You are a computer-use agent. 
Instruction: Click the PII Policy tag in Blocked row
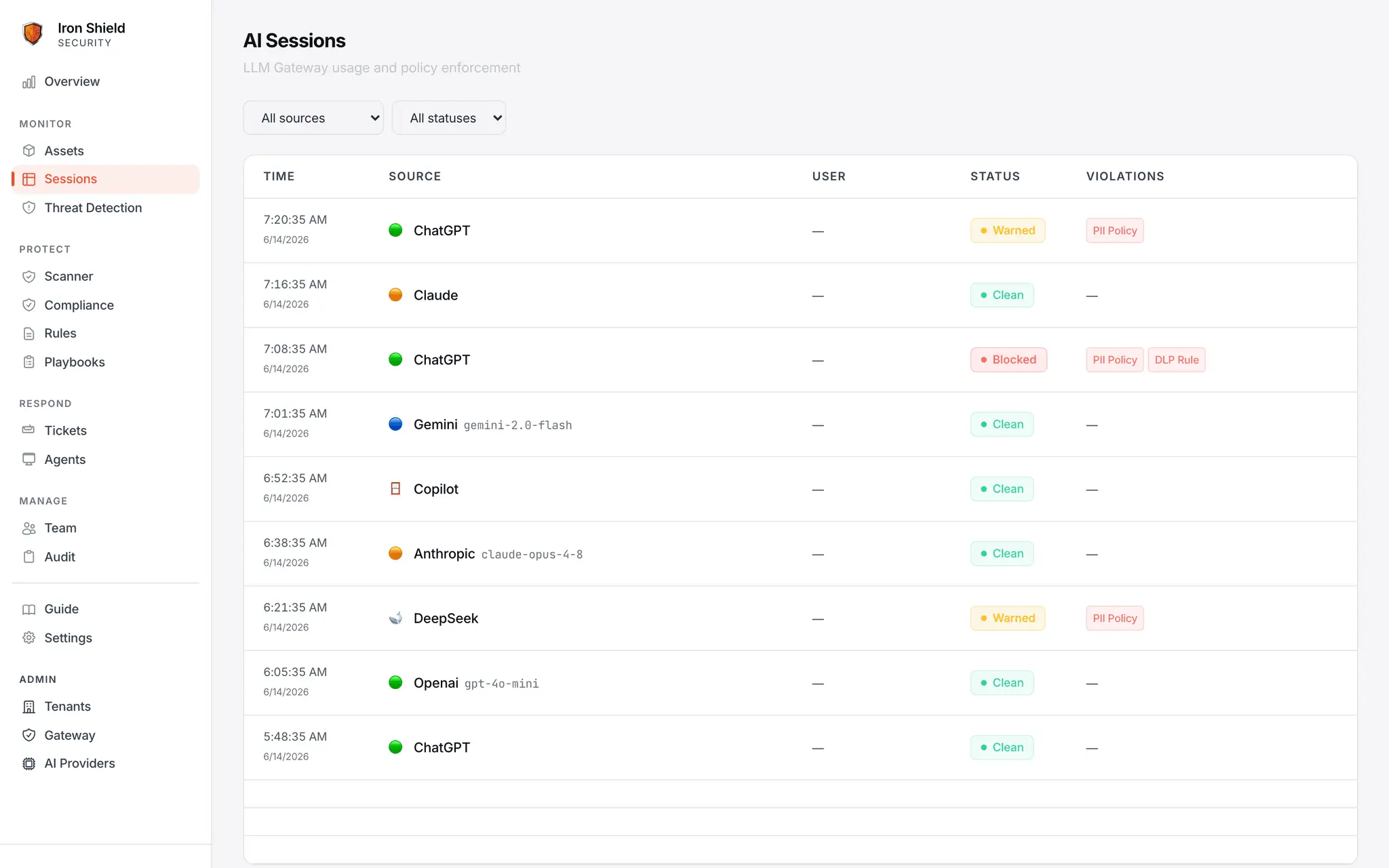click(1115, 359)
